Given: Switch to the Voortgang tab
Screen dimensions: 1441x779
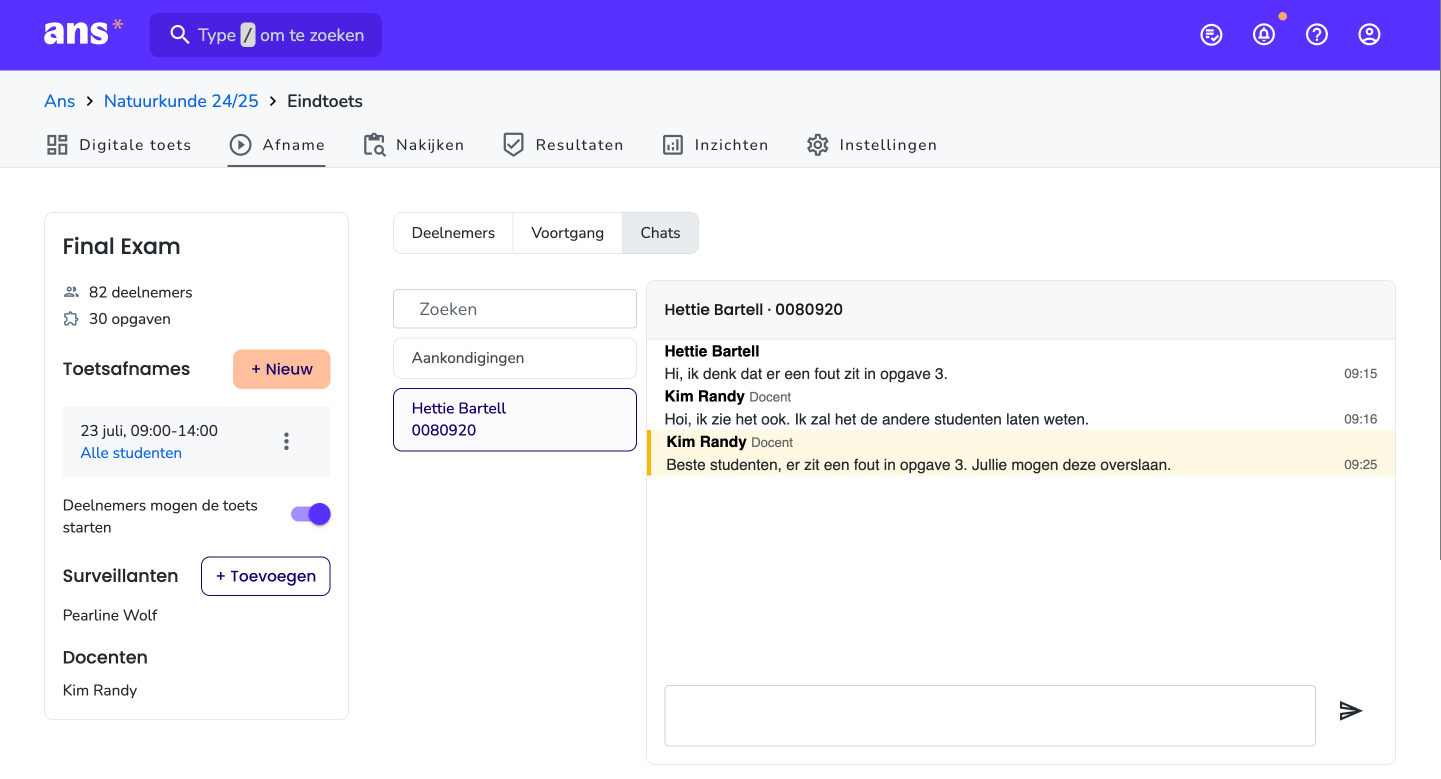Looking at the screenshot, I should tap(567, 233).
